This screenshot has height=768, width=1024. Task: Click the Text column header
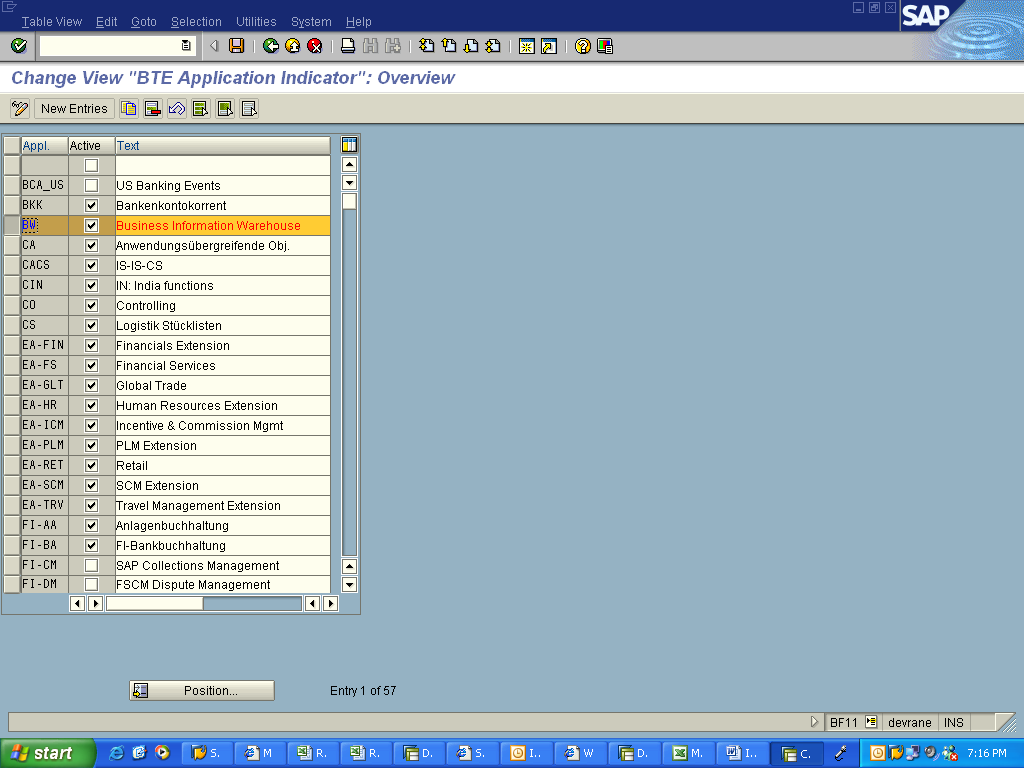tap(223, 146)
